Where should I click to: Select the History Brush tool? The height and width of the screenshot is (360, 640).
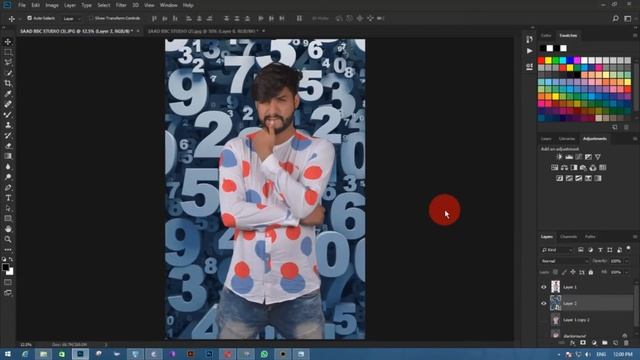pyautogui.click(x=8, y=136)
